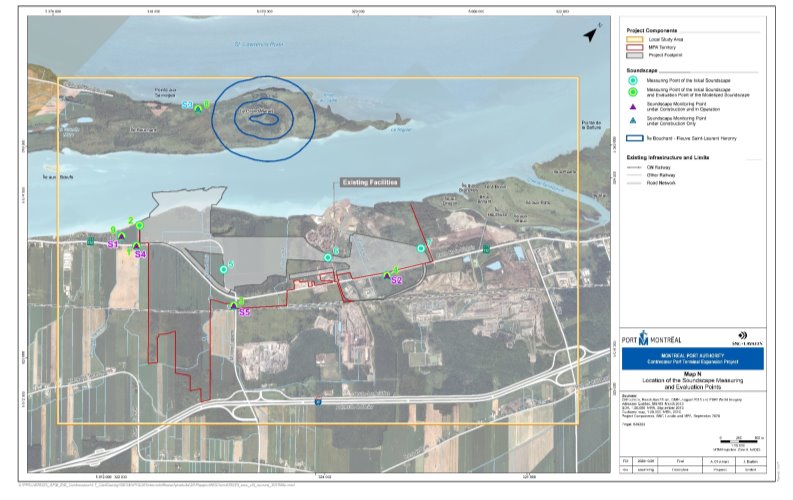This screenshot has width=793, height=500.
Task: Click the Sources text block in title panel
Action: click(682, 406)
